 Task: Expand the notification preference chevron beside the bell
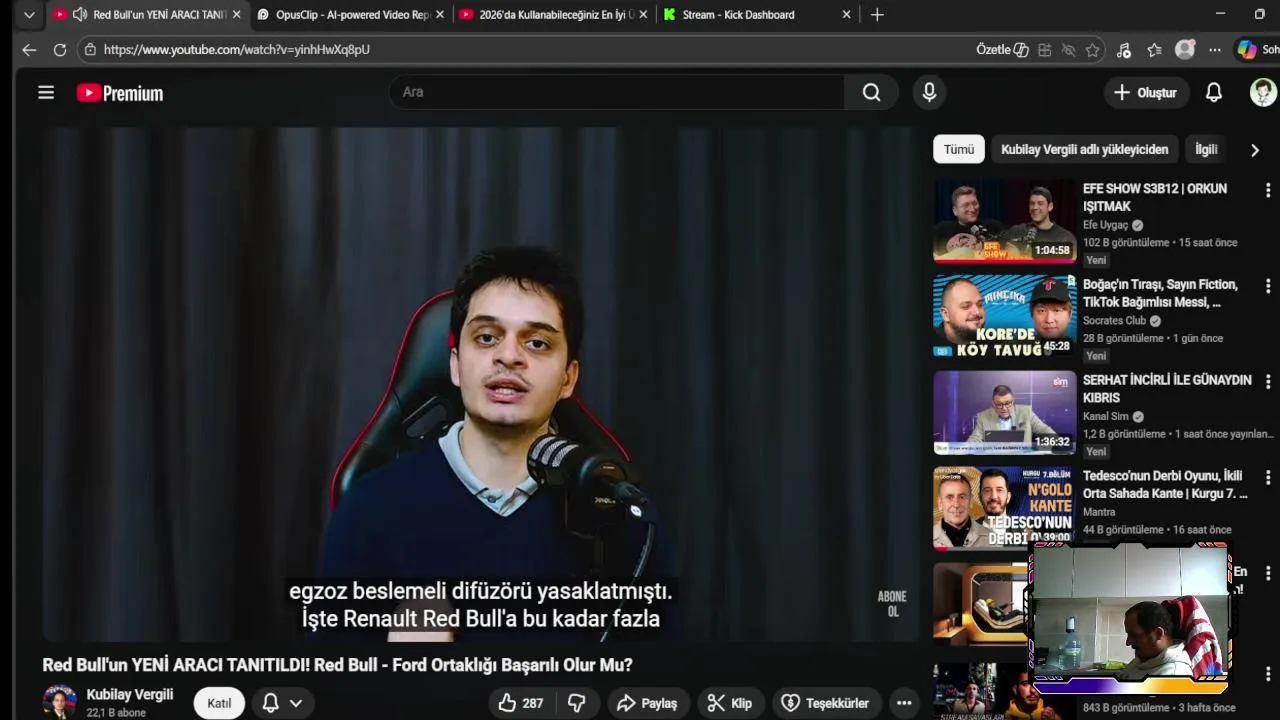[x=296, y=703]
